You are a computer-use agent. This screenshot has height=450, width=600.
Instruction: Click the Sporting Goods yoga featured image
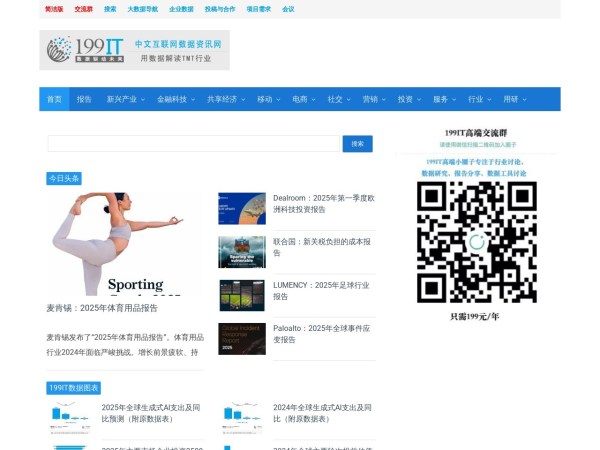pos(120,243)
